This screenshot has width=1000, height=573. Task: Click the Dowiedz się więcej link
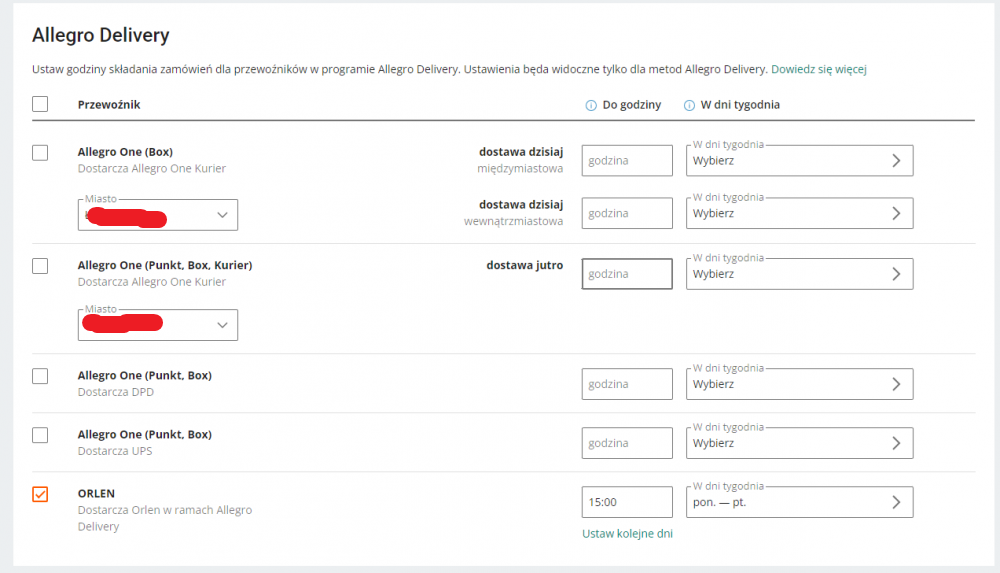(x=819, y=69)
